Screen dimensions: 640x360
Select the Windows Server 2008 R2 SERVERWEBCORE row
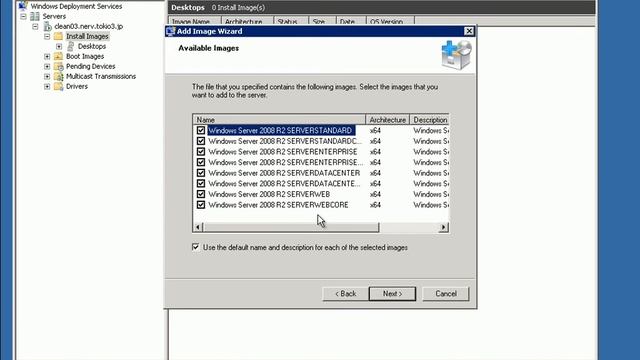(278, 205)
